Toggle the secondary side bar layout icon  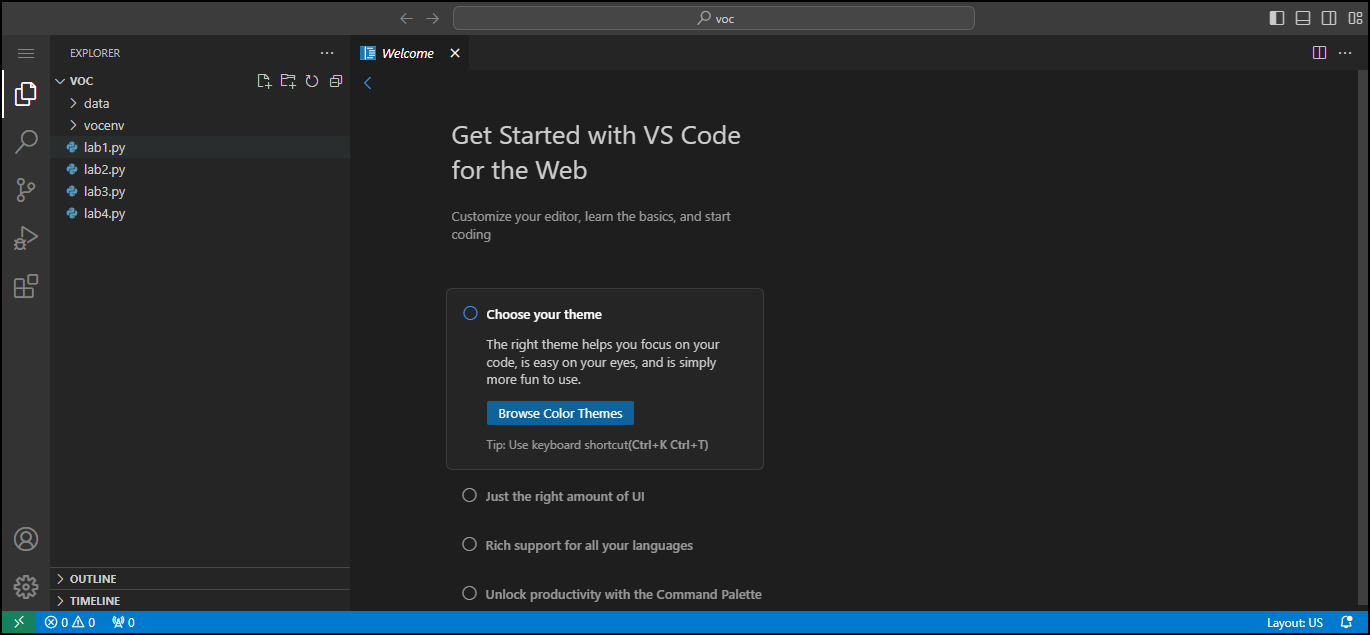1329,18
